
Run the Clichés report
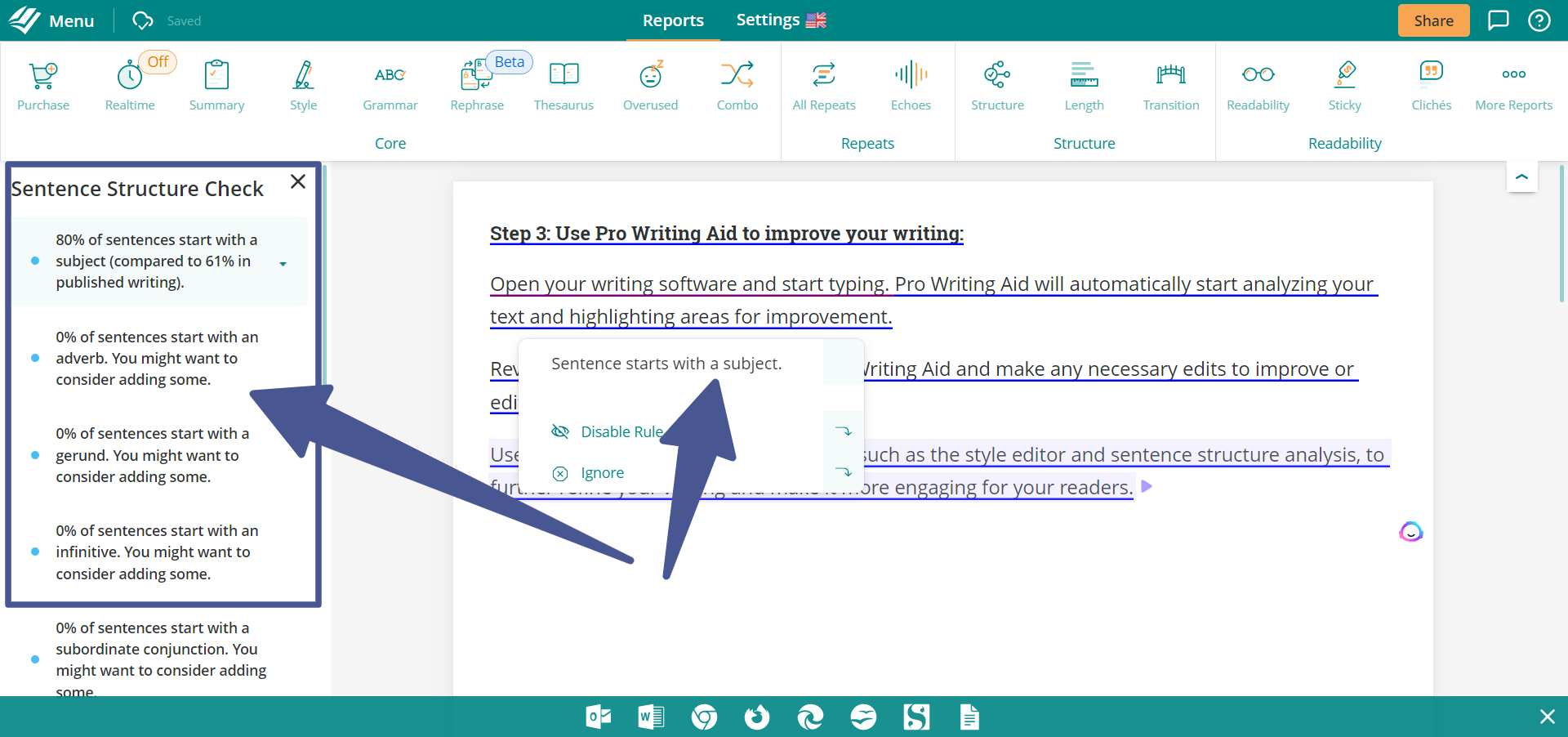pyautogui.click(x=1432, y=86)
